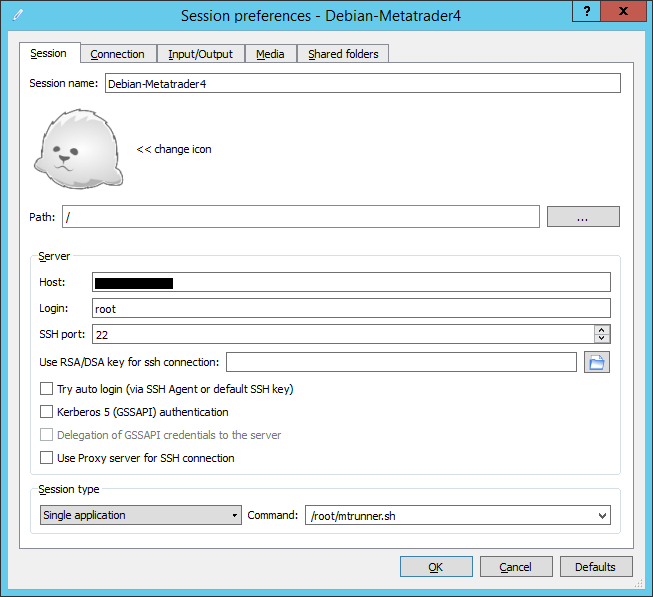Open the Input/Output tab

point(200,54)
